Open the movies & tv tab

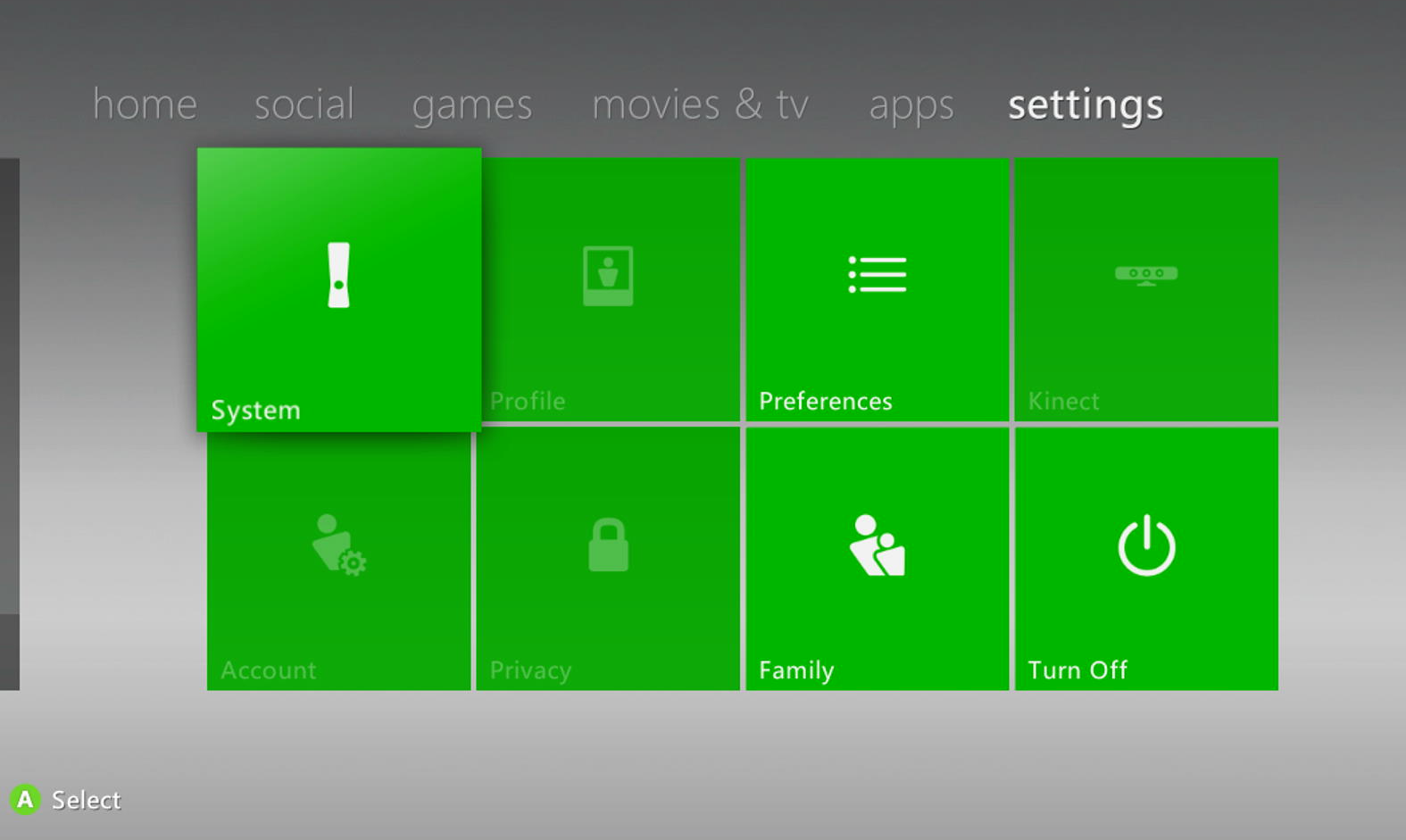point(701,104)
